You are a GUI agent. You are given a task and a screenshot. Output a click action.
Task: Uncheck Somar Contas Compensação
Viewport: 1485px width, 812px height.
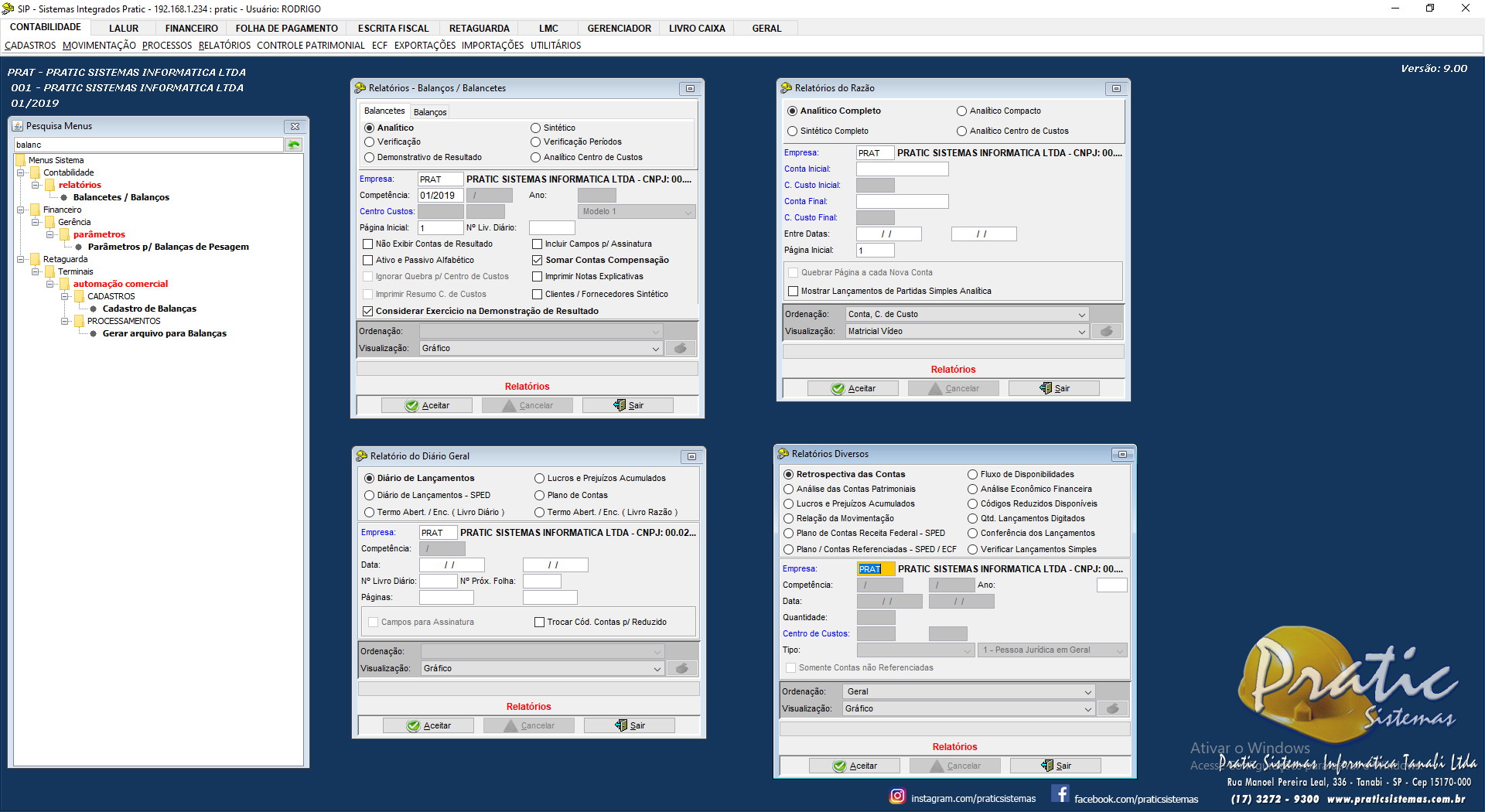click(x=538, y=260)
